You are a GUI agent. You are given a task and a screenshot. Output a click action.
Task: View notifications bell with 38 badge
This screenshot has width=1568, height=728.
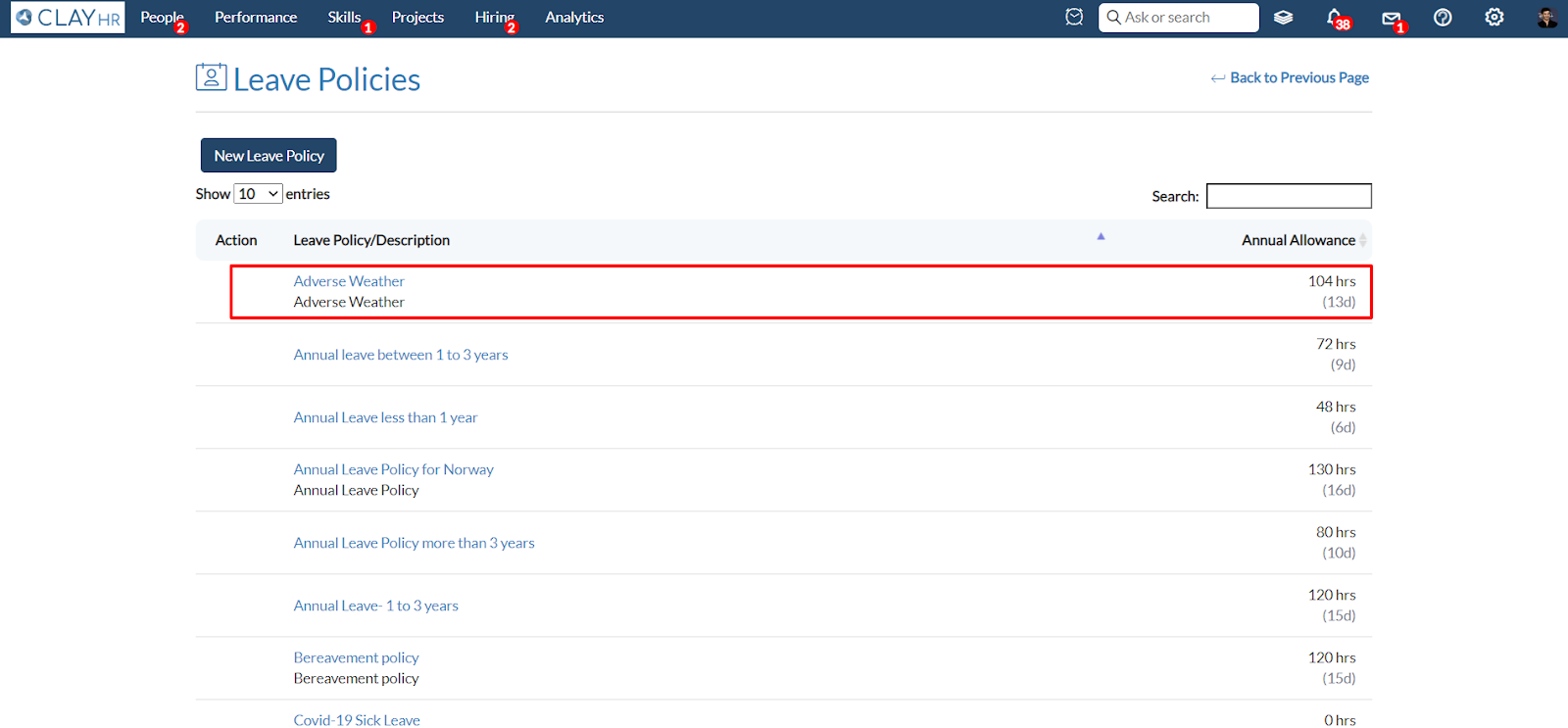(1335, 18)
